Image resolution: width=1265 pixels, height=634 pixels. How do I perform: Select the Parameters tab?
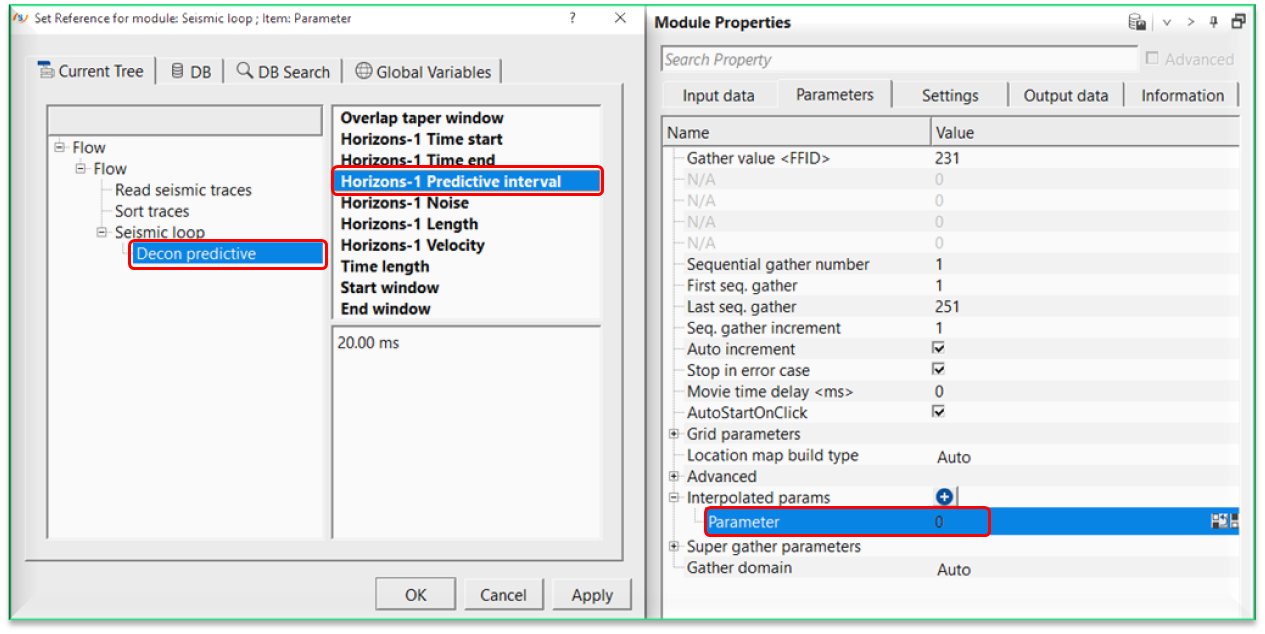pos(835,95)
